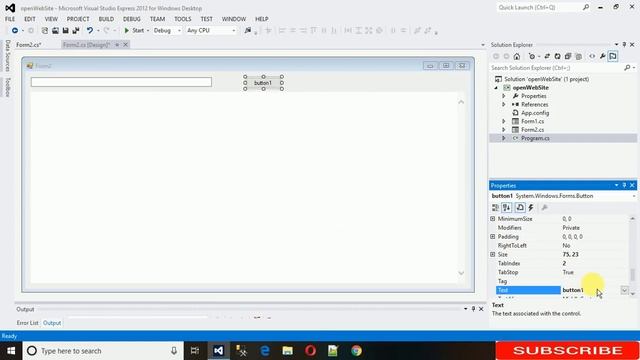Viewport: 640px width, 360px height.
Task: Click the Home icon in Solution Explorer
Action: tap(517, 56)
